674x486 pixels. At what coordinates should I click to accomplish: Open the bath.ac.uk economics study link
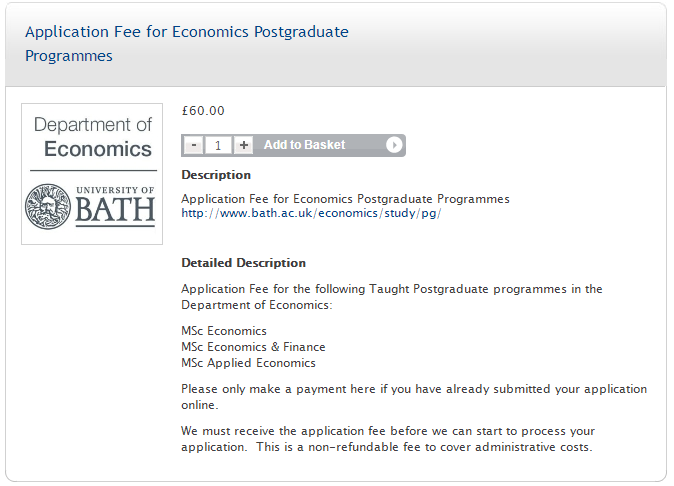[311, 213]
